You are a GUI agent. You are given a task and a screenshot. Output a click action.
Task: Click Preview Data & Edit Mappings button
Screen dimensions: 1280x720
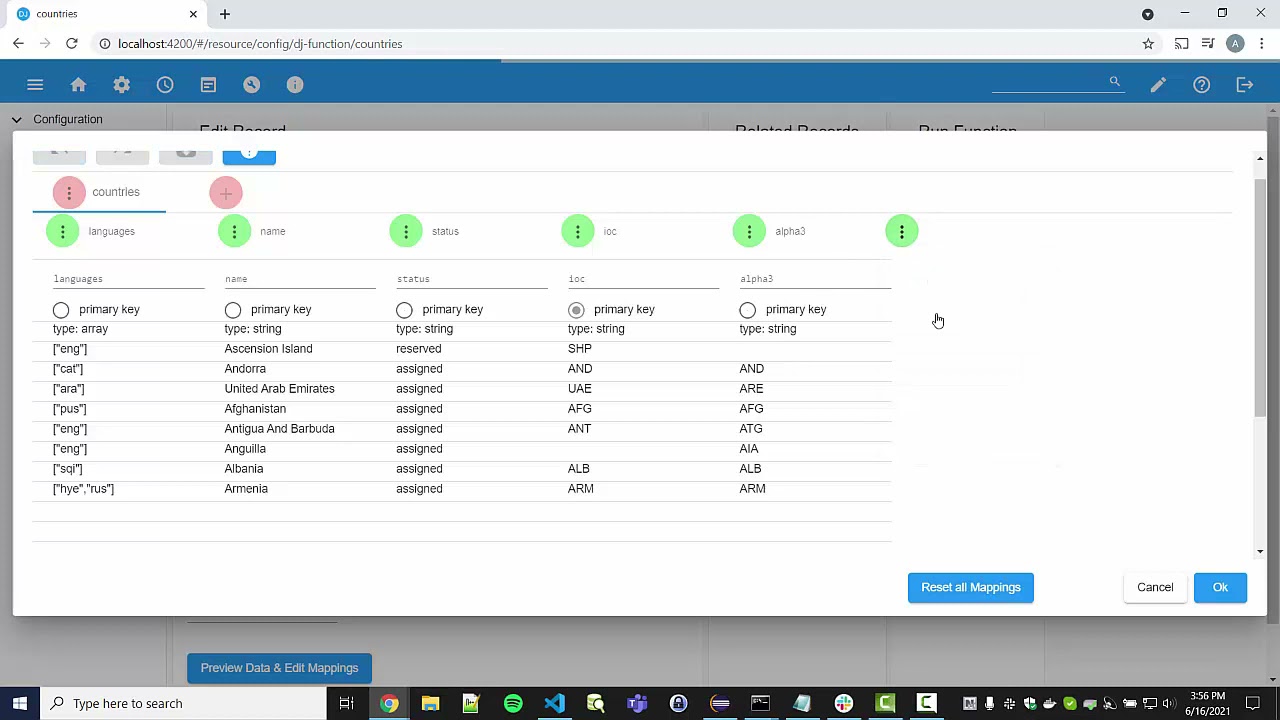pos(279,668)
